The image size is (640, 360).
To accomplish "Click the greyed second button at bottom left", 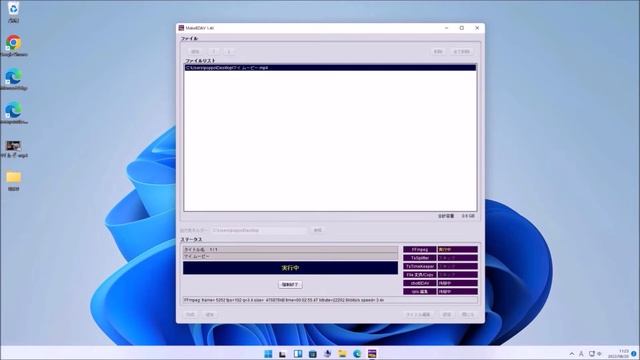I will 209,315.
